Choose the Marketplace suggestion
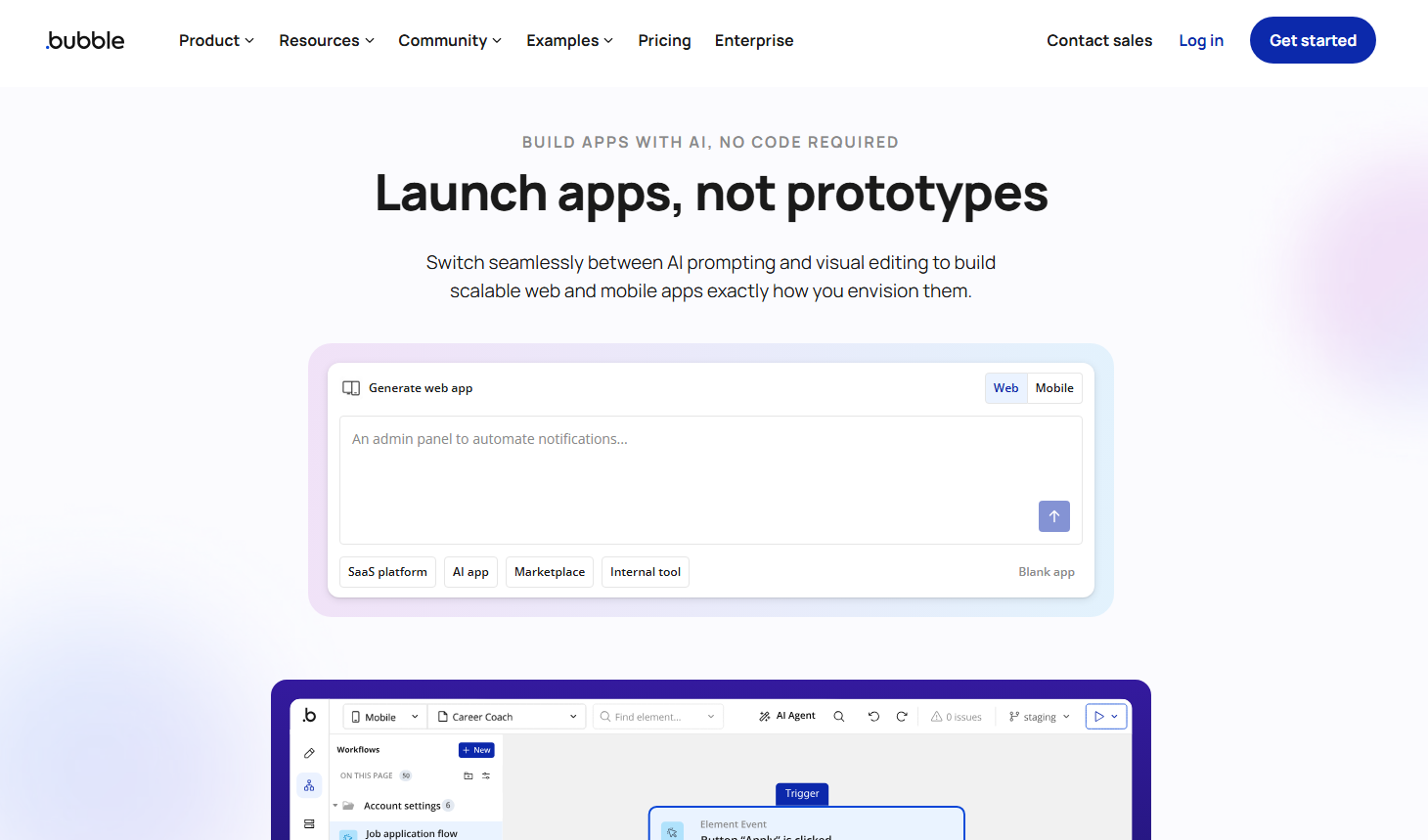This screenshot has height=840, width=1428. tap(550, 572)
